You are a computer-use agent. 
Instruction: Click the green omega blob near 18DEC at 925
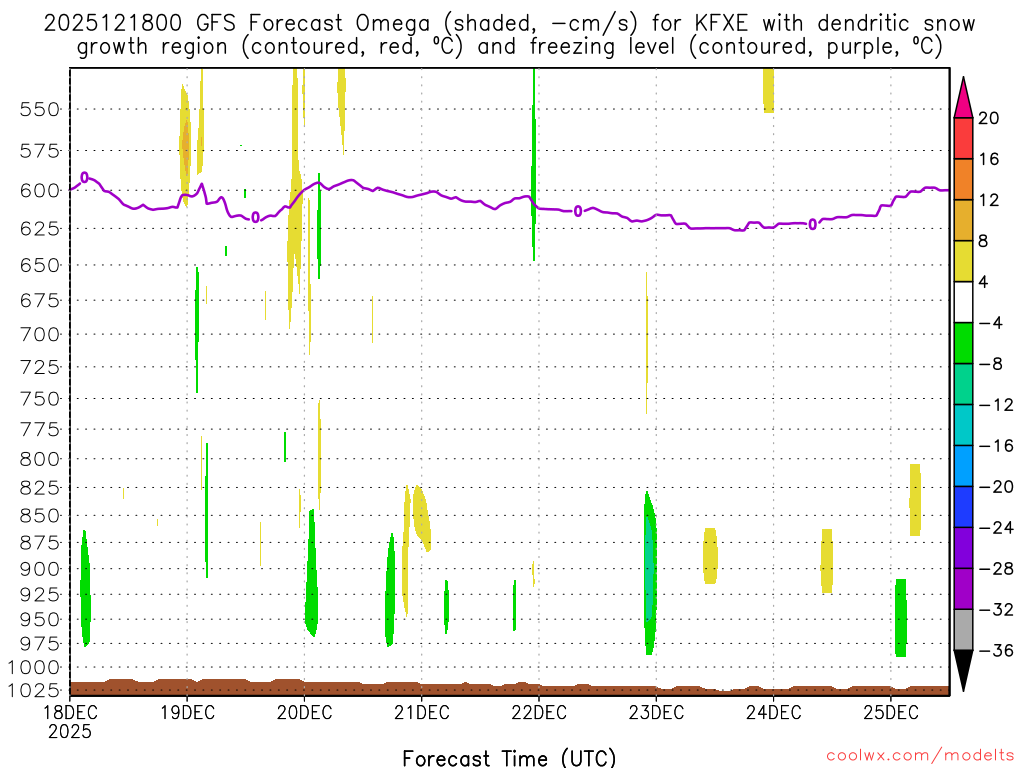tap(85, 588)
